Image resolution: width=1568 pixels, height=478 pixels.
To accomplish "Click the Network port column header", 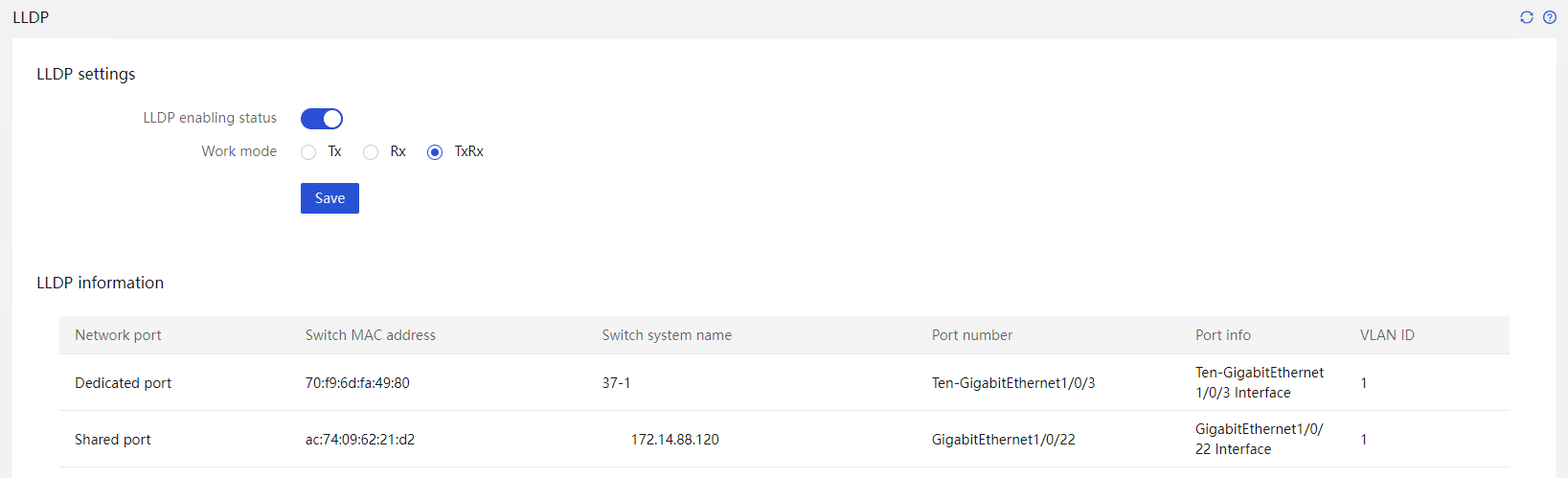I will [118, 335].
